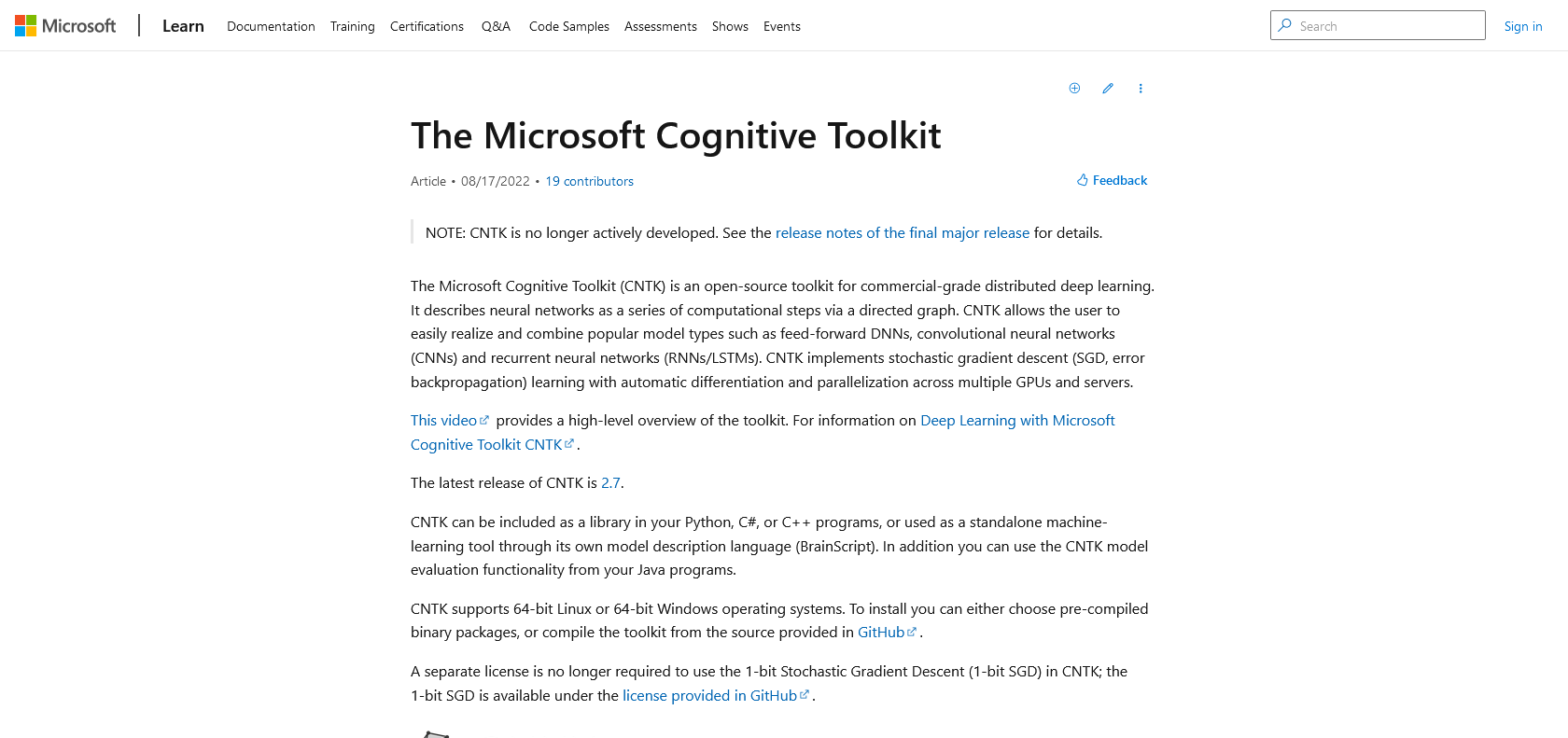Open the license provided in GitHub link

pos(716,696)
